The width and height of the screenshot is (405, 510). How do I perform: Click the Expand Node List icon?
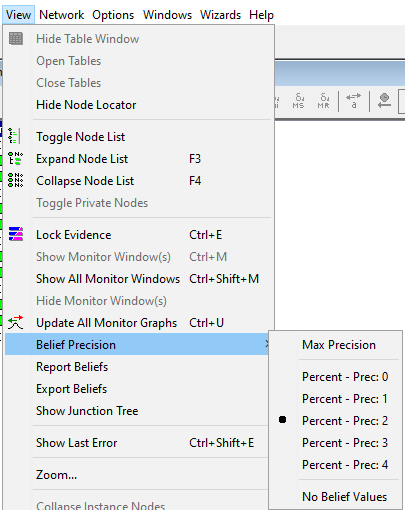click(x=16, y=158)
